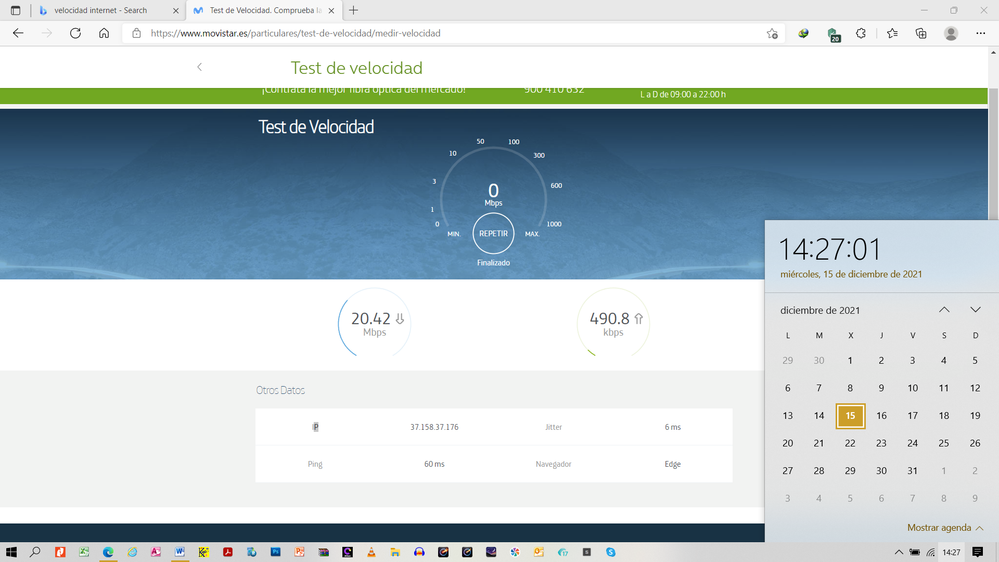Click the back chevron beside Test de velocidad

pos(199,67)
